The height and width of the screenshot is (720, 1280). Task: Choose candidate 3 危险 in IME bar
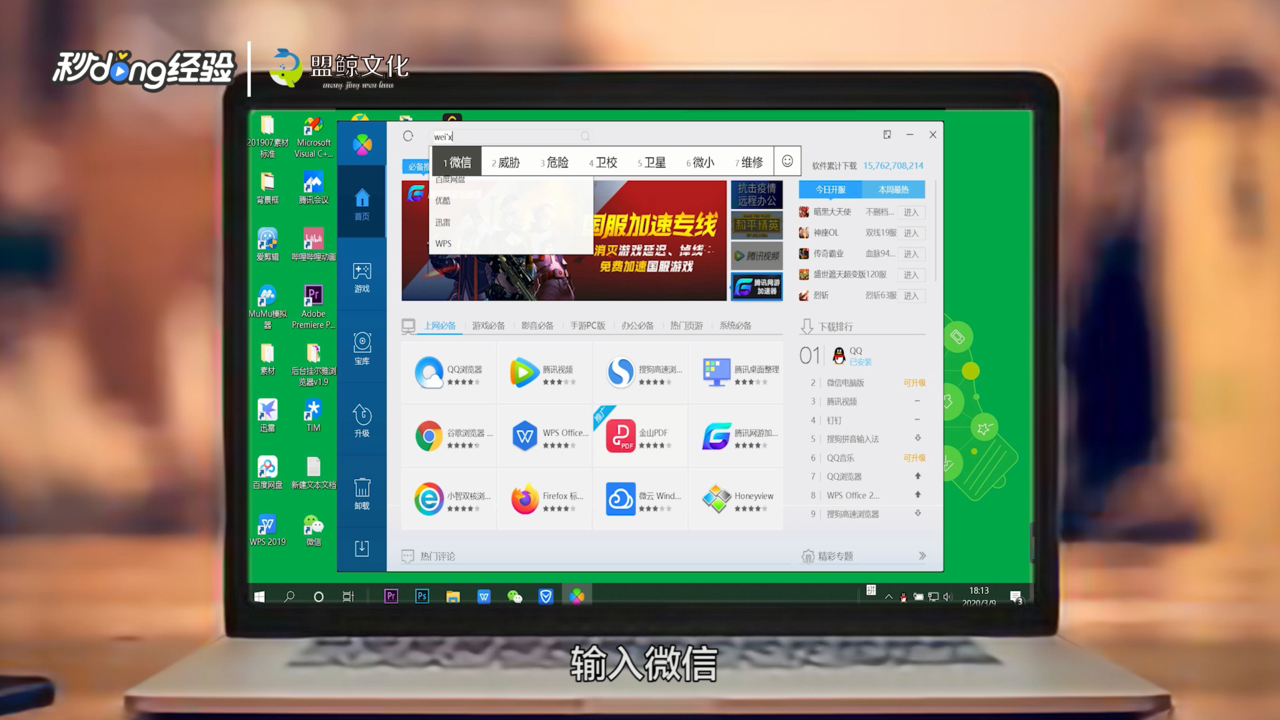coord(555,162)
